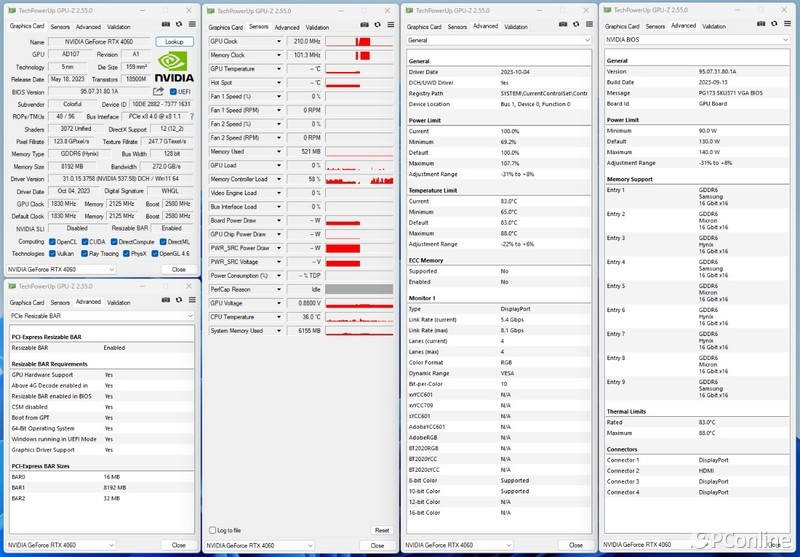Toggle the UEFI checkbox
Screen dimensions: 800x557
click(173, 92)
